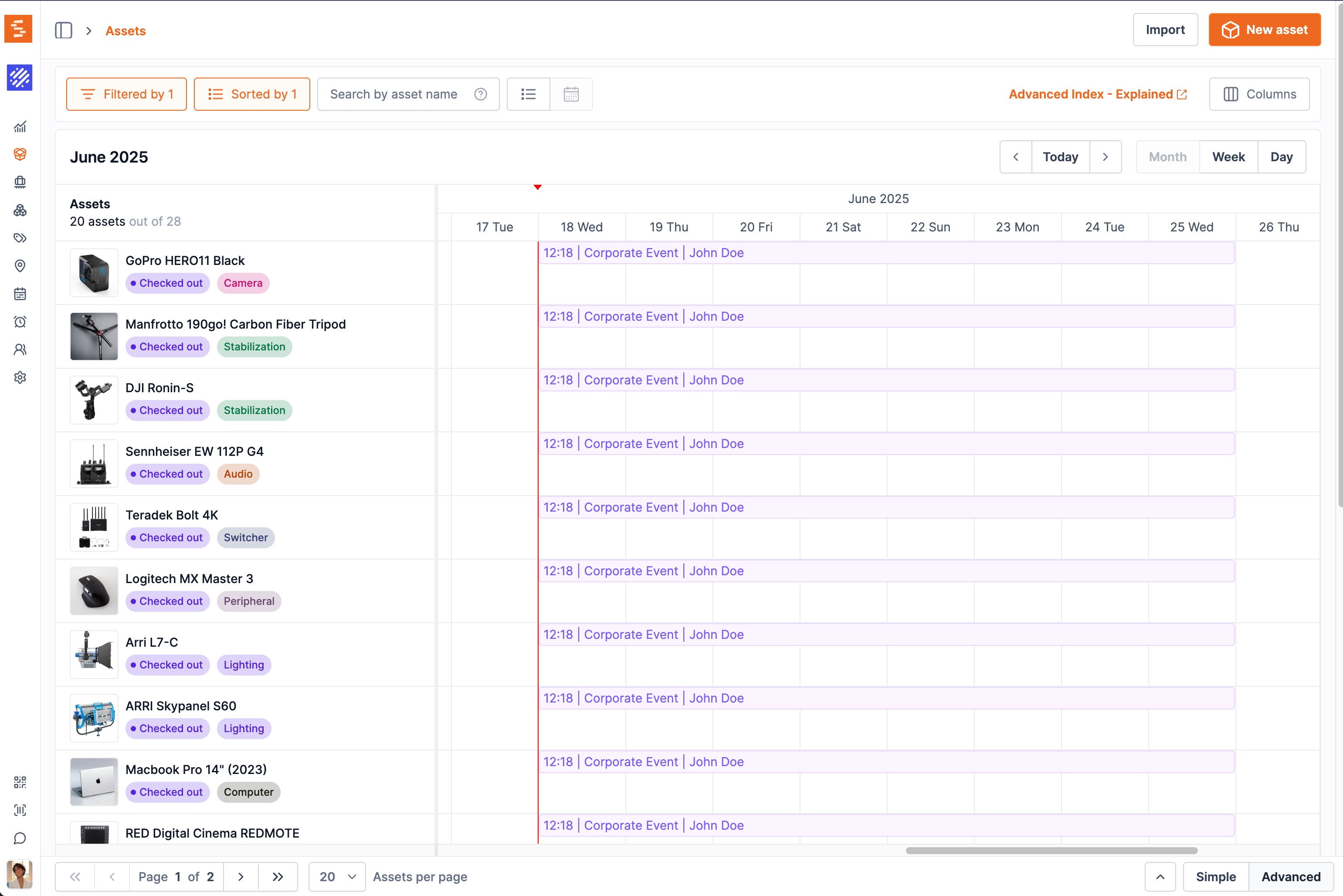Open the Equipment briefcase icon in sidebar
This screenshot has width=1343, height=896.
pos(20,182)
